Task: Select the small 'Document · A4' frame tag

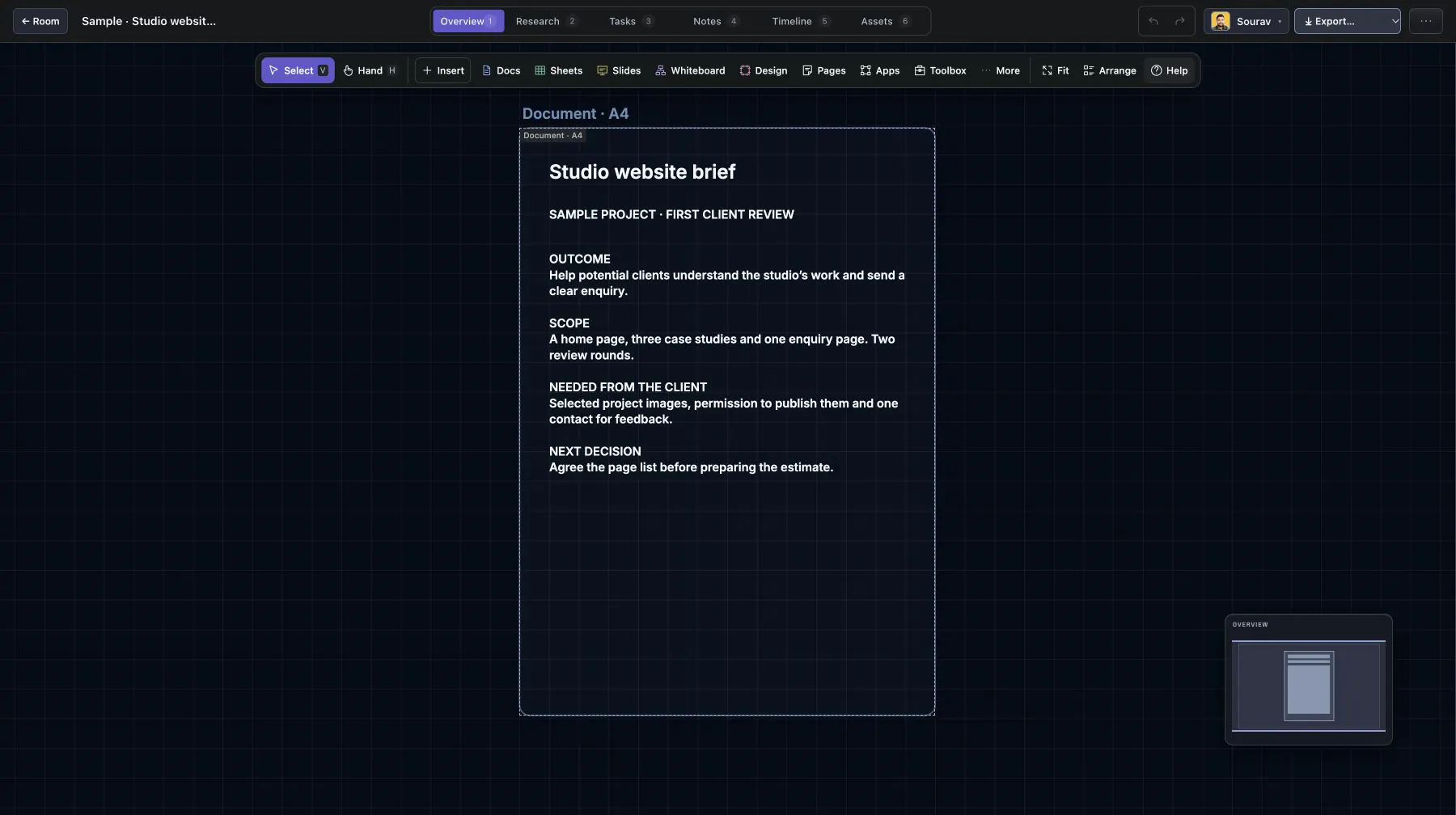Action: (x=552, y=135)
